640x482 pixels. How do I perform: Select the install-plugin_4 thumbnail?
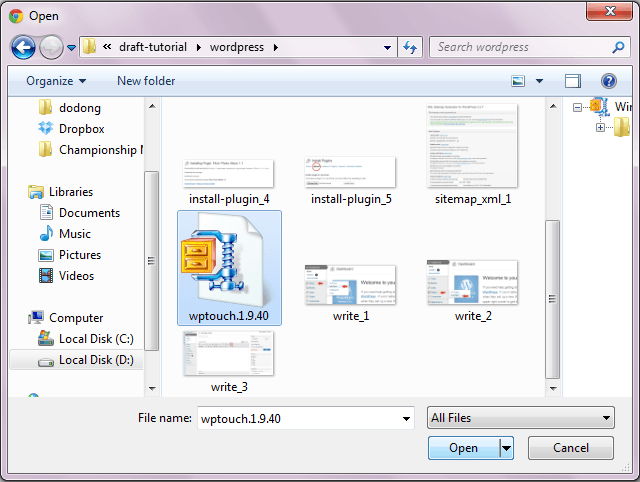click(229, 173)
